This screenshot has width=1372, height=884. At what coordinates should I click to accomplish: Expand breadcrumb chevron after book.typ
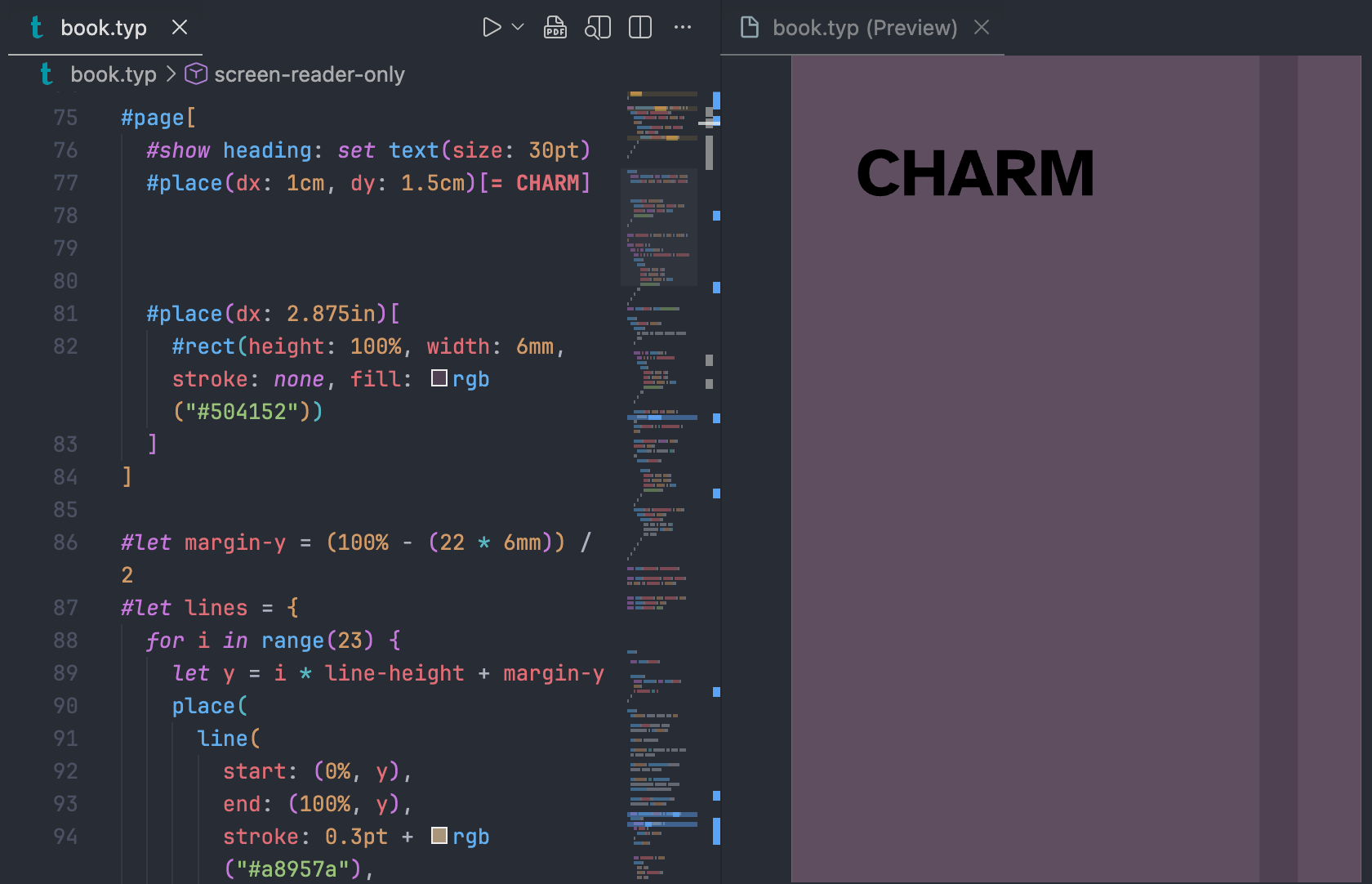(171, 74)
